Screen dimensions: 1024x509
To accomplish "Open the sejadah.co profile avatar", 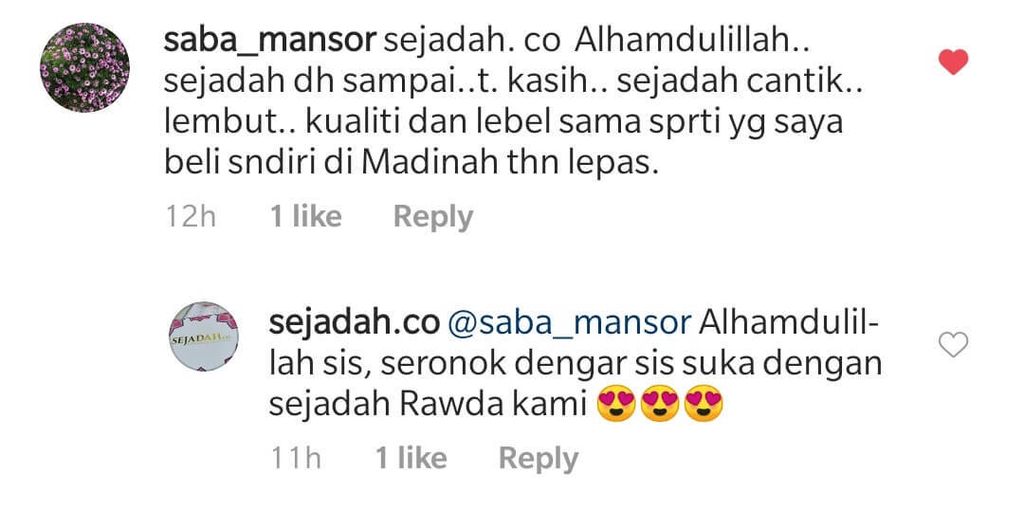I will [204, 337].
